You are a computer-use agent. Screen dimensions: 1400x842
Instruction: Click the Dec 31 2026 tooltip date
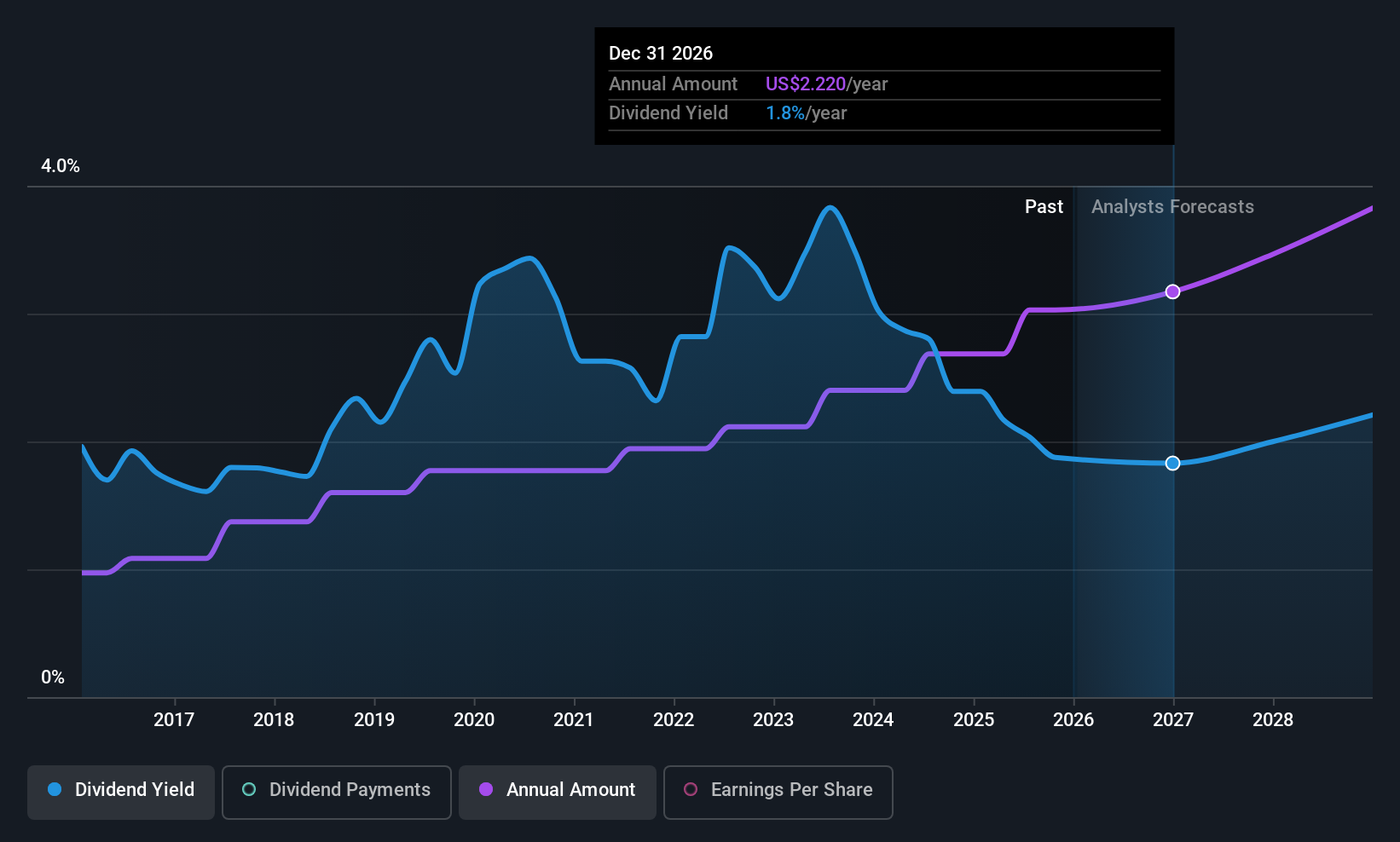point(661,54)
